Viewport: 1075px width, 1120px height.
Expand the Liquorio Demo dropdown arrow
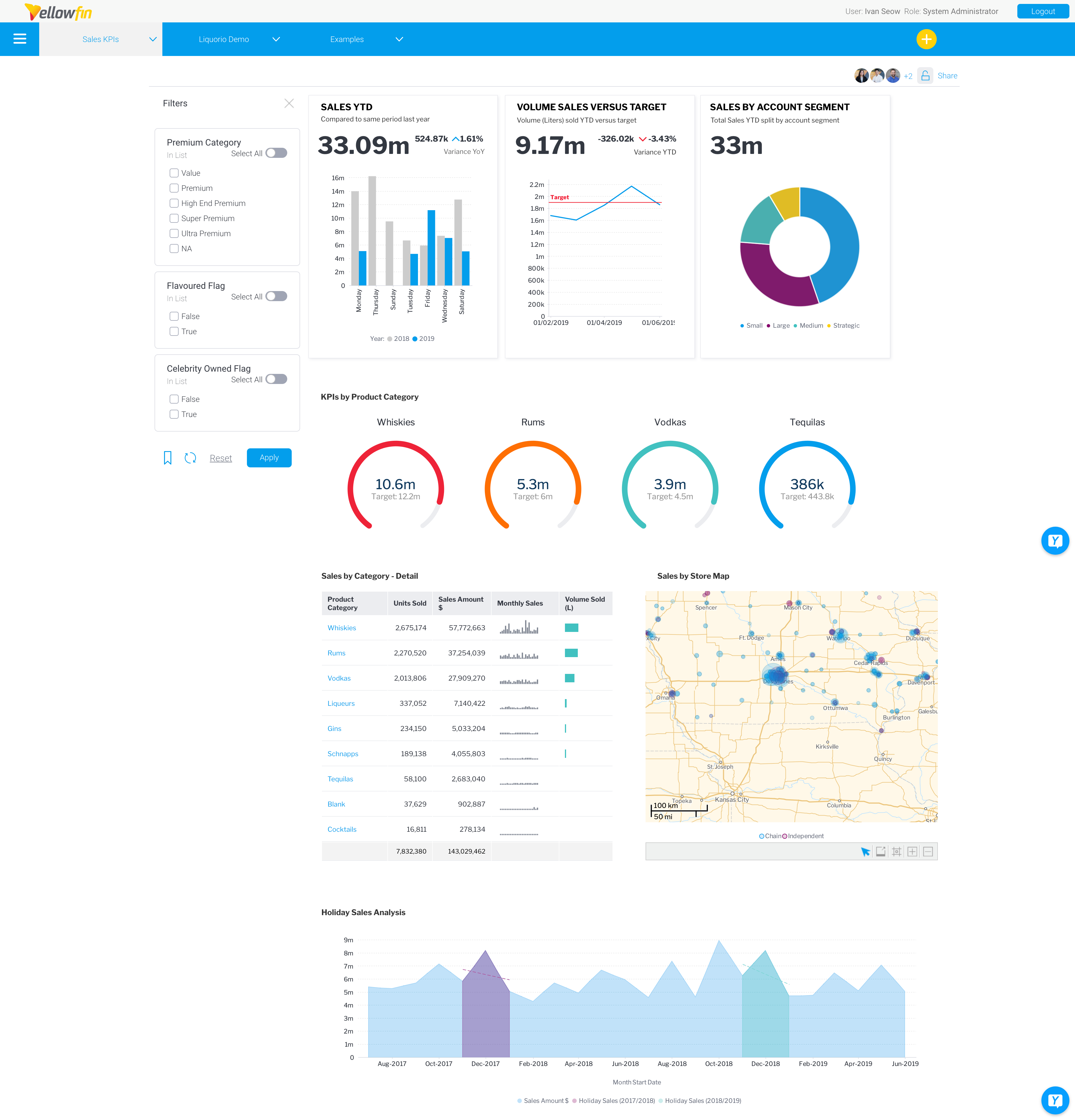[x=276, y=39]
